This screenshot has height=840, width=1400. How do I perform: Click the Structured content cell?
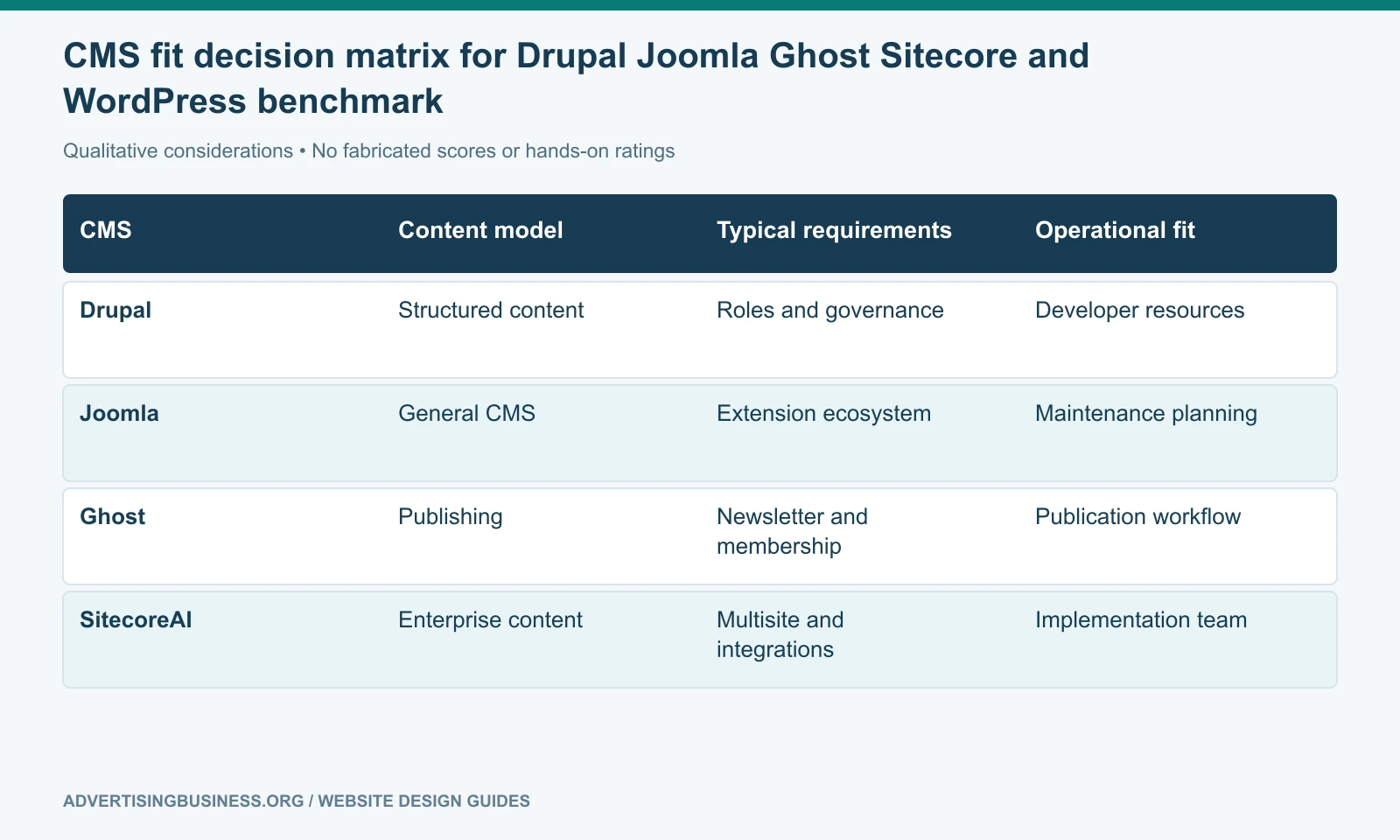[491, 311]
